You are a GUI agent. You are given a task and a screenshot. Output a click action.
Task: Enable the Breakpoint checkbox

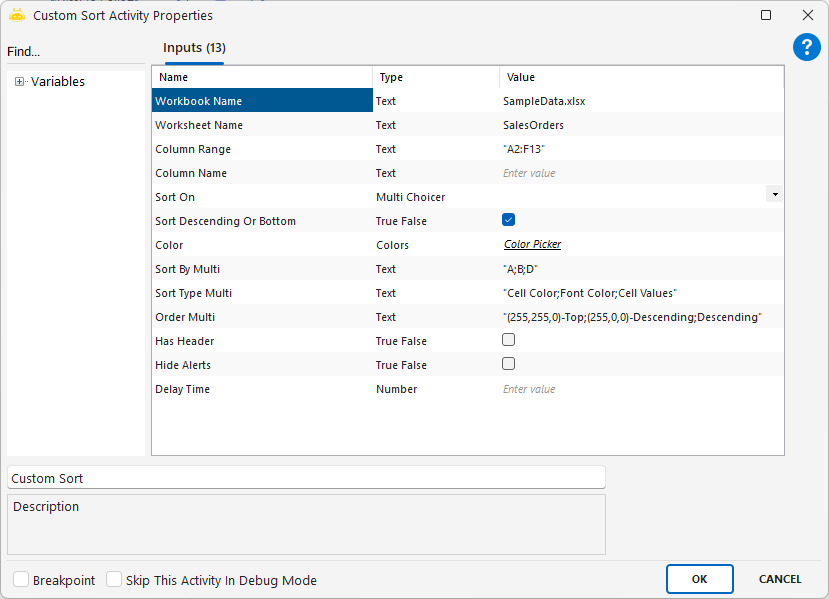[21, 579]
